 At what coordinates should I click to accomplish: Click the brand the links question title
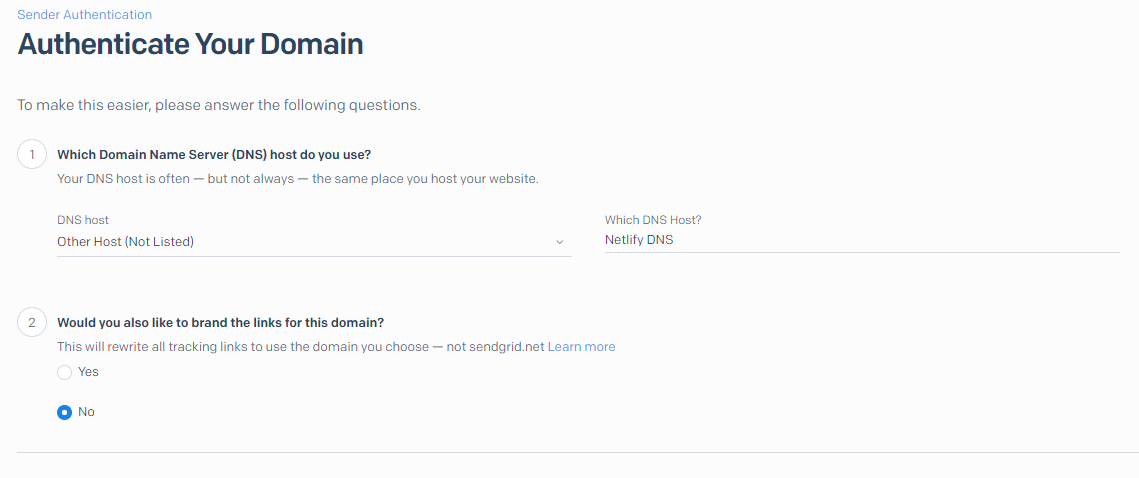tap(220, 322)
